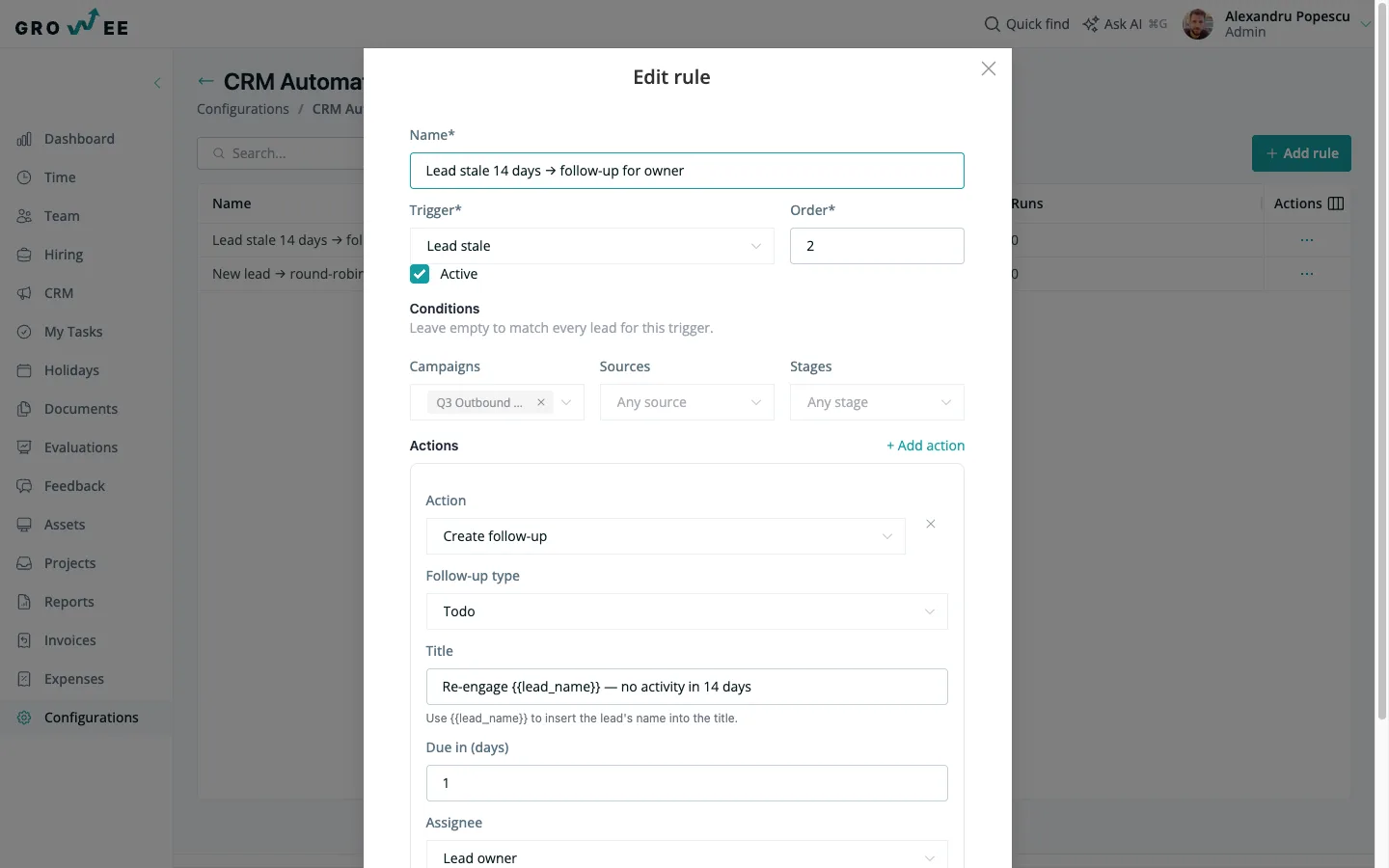The height and width of the screenshot is (868, 1389).
Task: Click the Quick find label
Action: [x=1038, y=24]
